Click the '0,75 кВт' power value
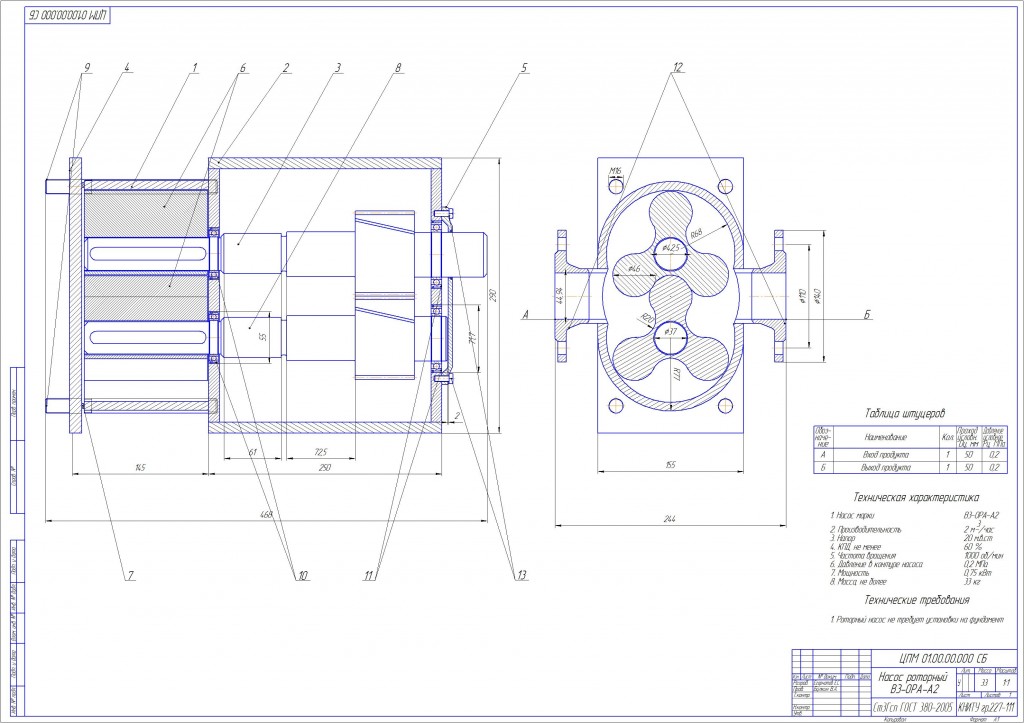Screen dimensions: 1024x723 point(978,572)
